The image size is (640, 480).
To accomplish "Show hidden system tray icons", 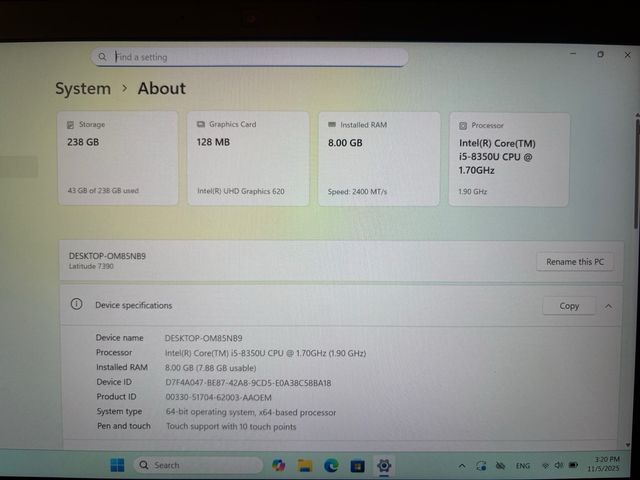I will [462, 466].
